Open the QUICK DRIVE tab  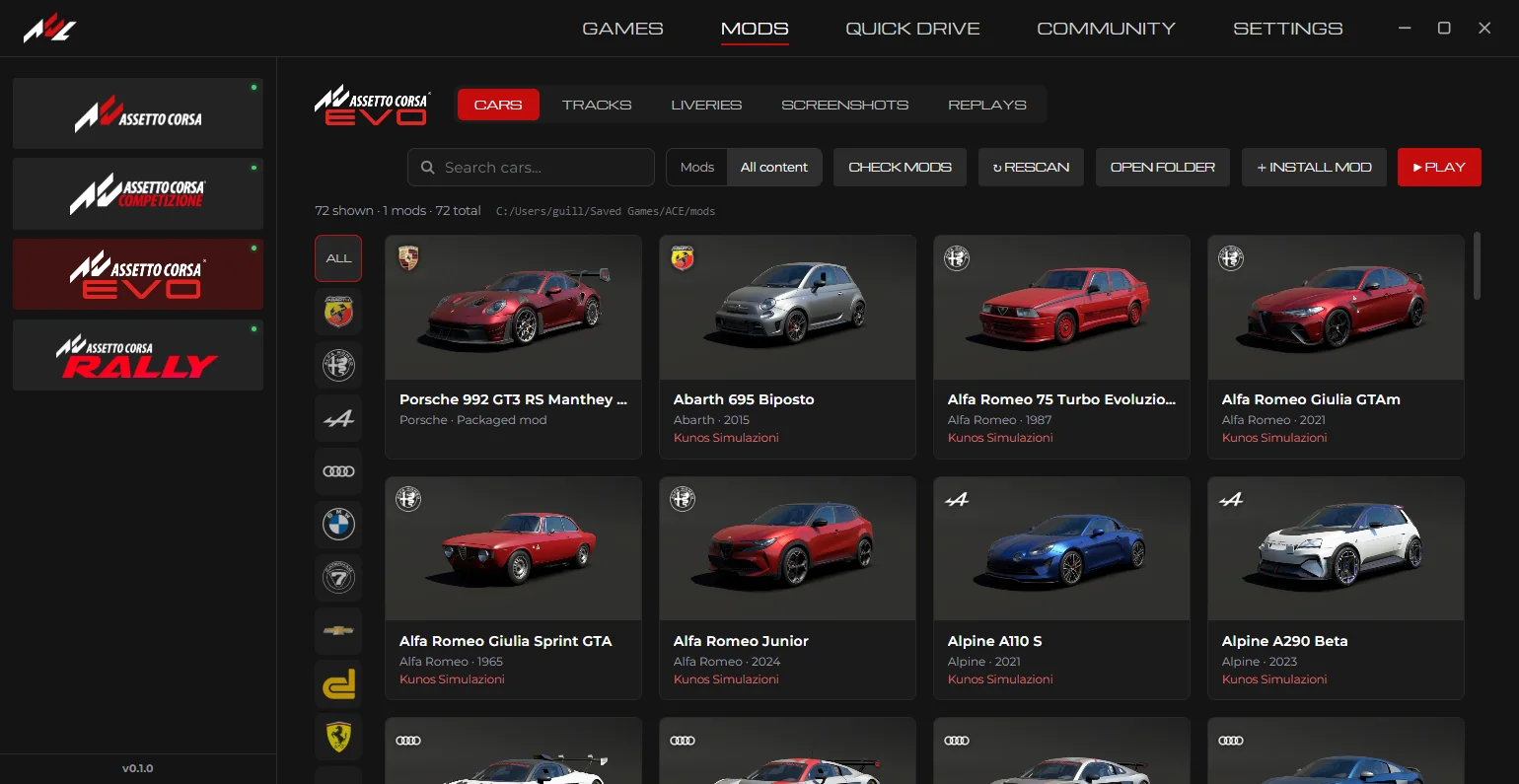(912, 29)
